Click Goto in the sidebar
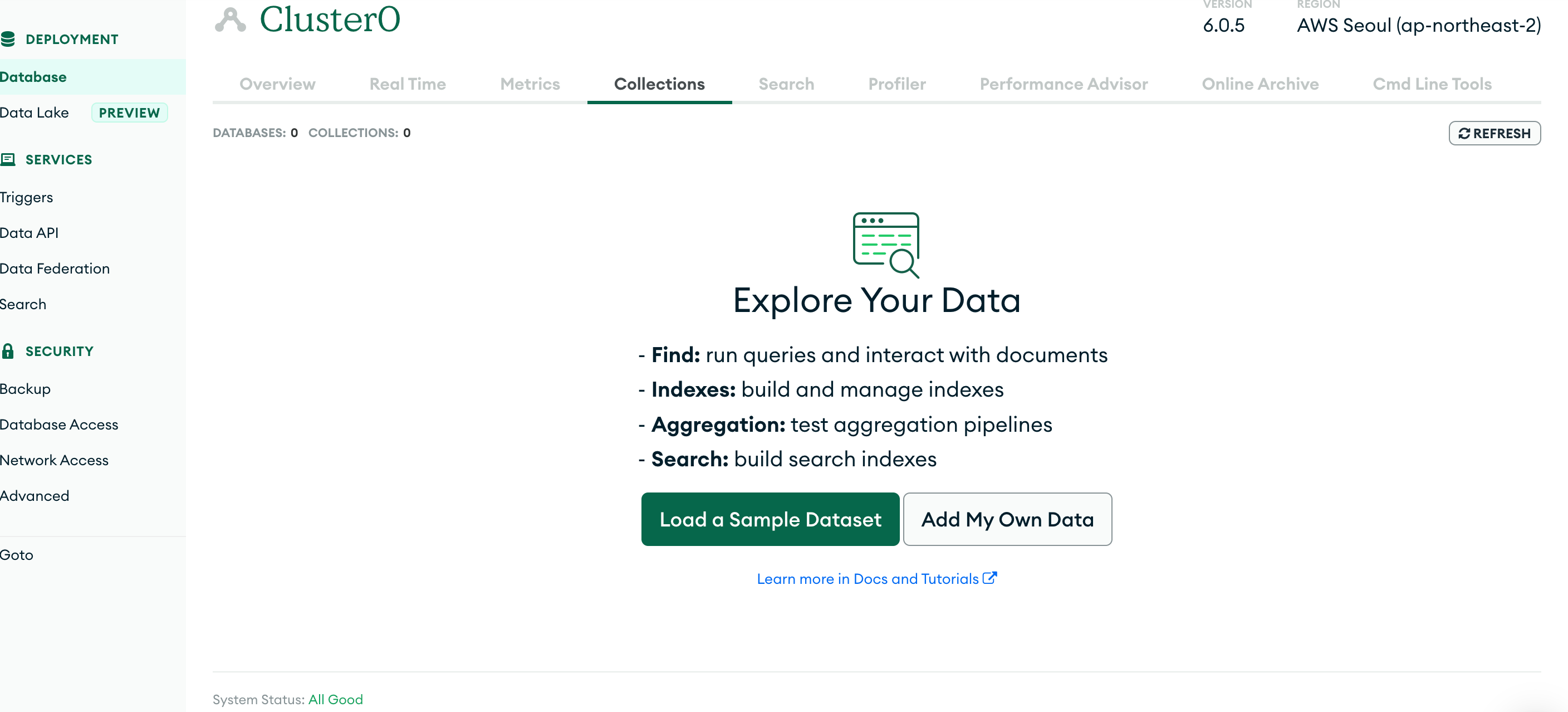 [x=17, y=555]
